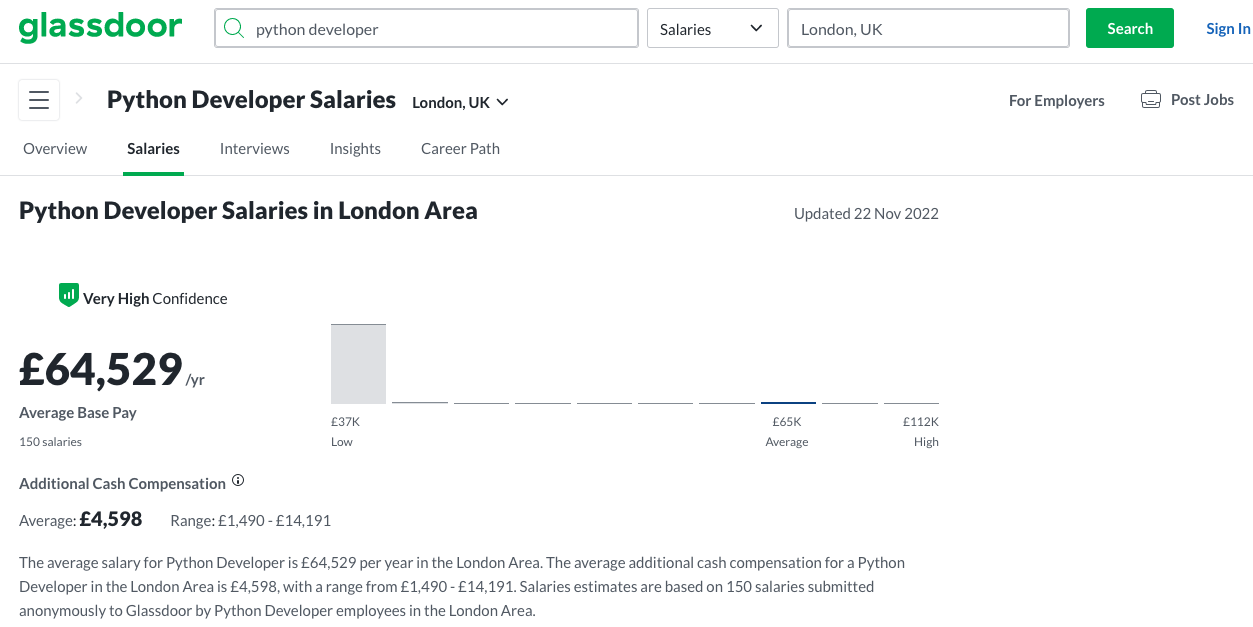
Task: Click the 150 salaries text
Action: click(x=50, y=441)
